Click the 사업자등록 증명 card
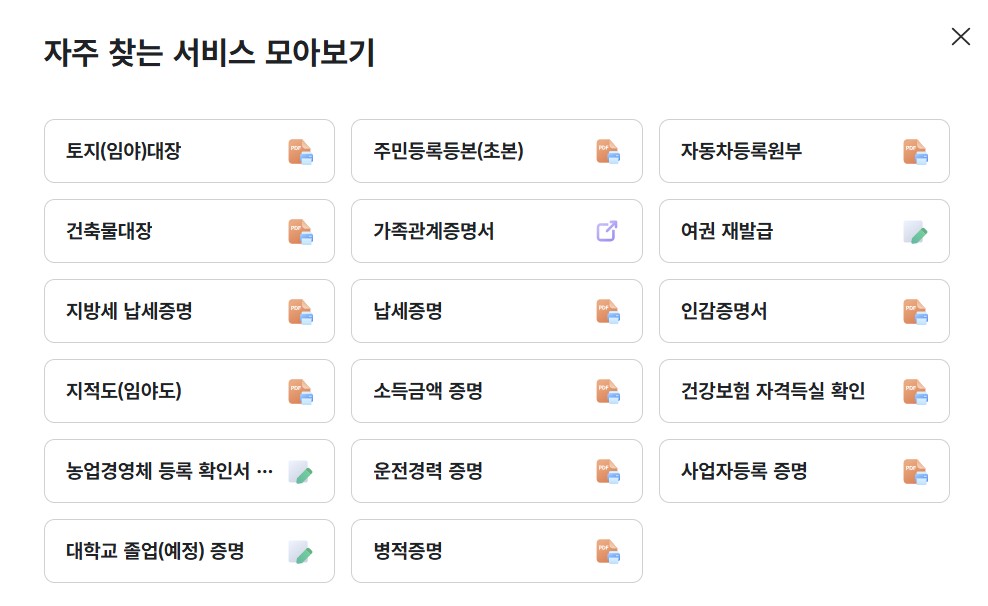The height and width of the screenshot is (606, 988). [x=803, y=471]
